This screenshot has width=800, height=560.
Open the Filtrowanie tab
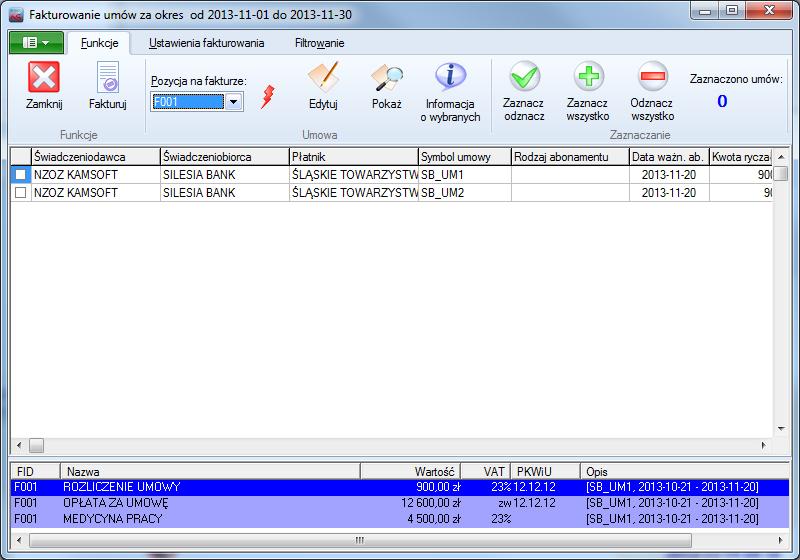(x=319, y=43)
